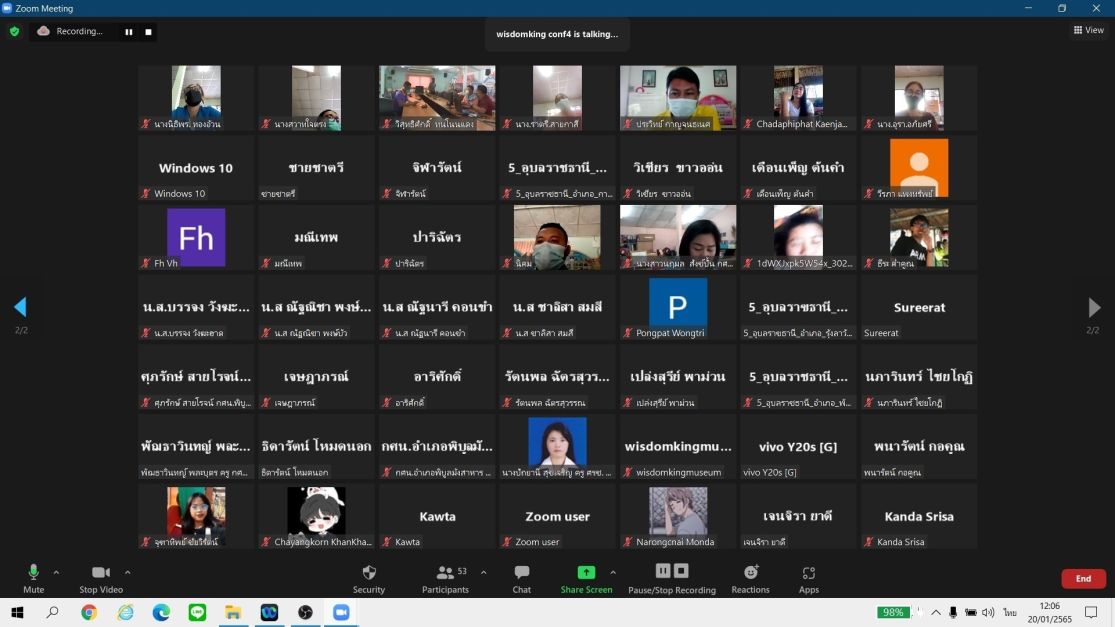
Task: Open the Windows Start menu
Action: (17, 612)
